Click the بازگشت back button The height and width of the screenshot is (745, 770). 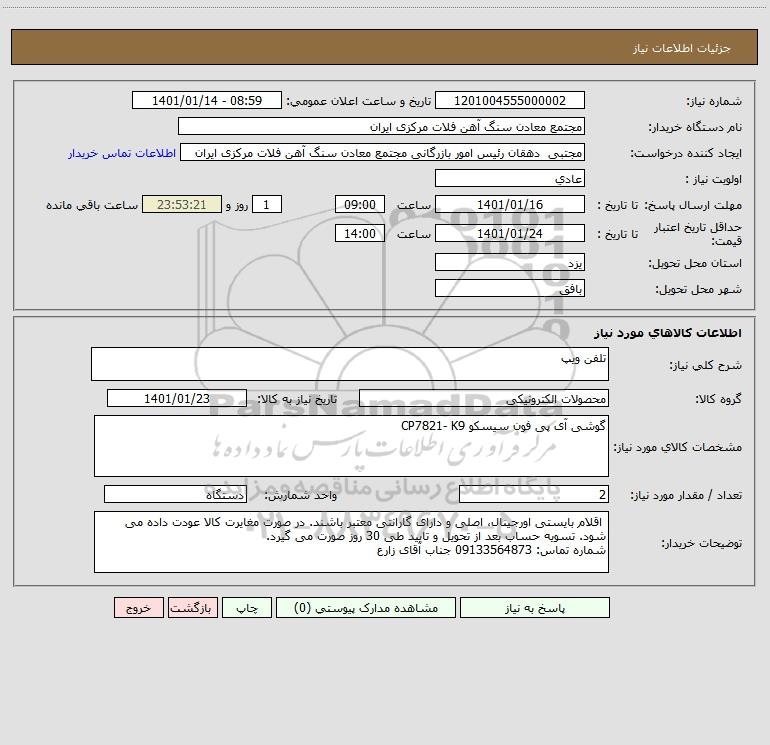tap(192, 608)
